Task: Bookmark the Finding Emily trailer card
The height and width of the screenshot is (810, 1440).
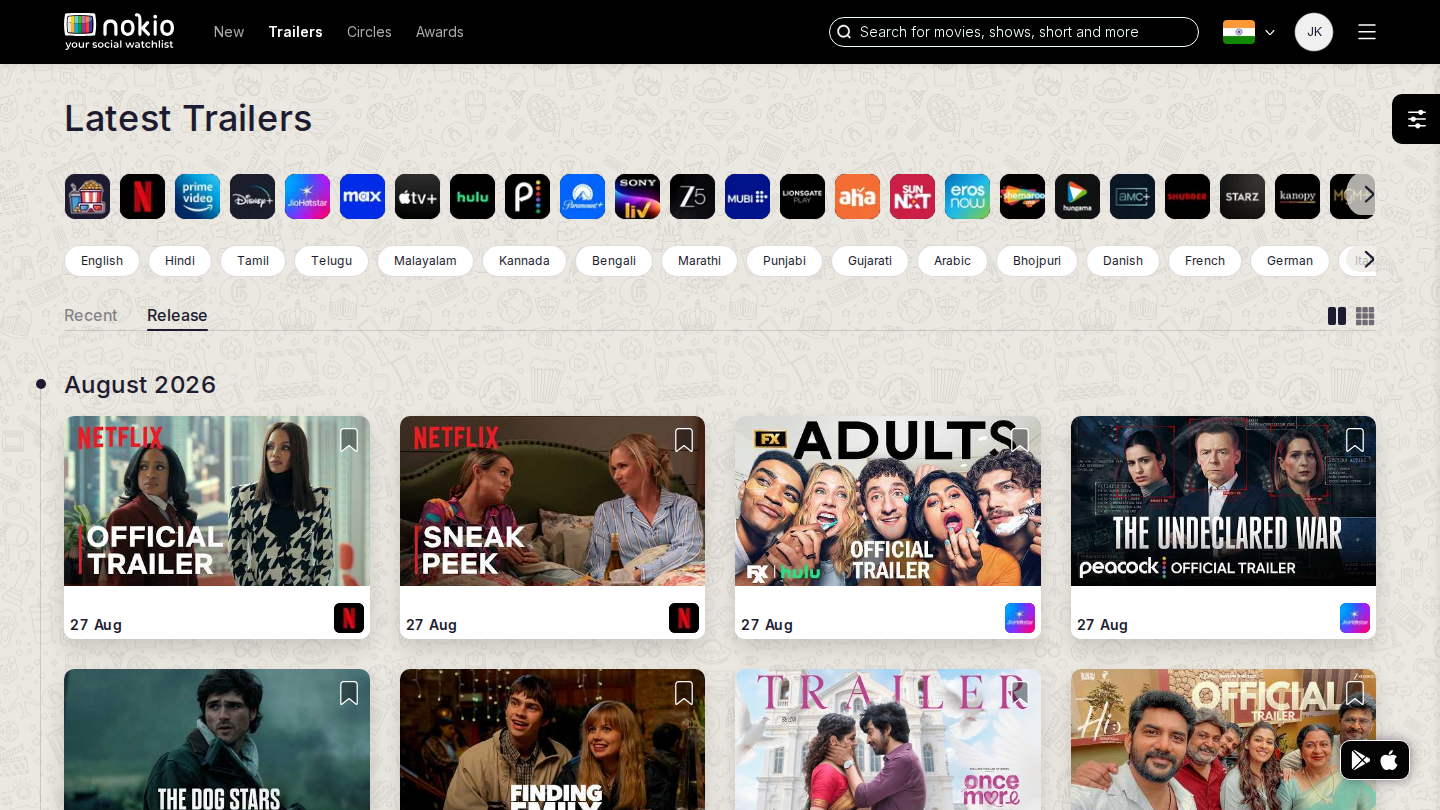Action: pos(684,693)
